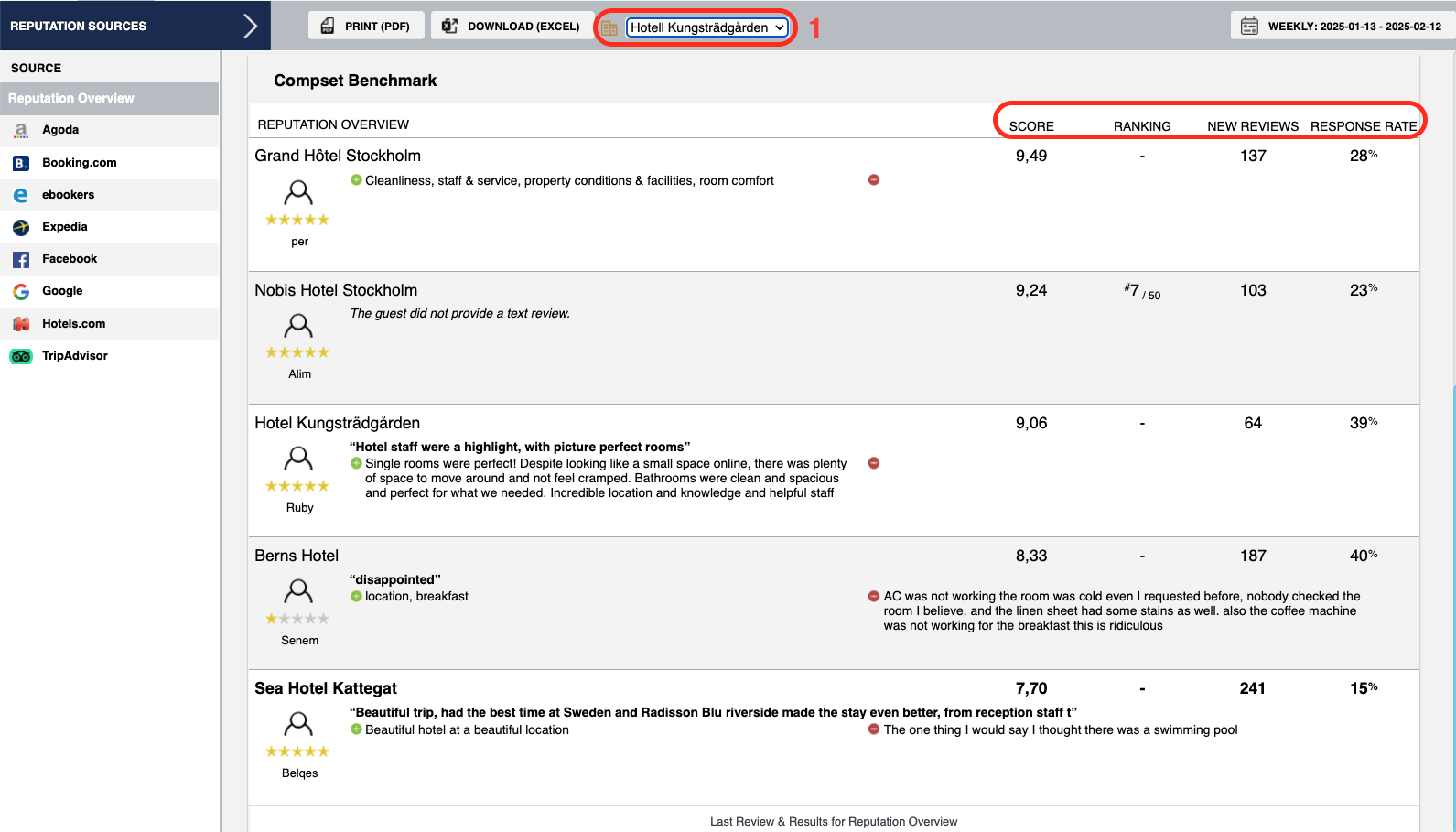Click green positive icon in Grand Hôtel review
This screenshot has height=832, width=1456.
pyautogui.click(x=356, y=180)
